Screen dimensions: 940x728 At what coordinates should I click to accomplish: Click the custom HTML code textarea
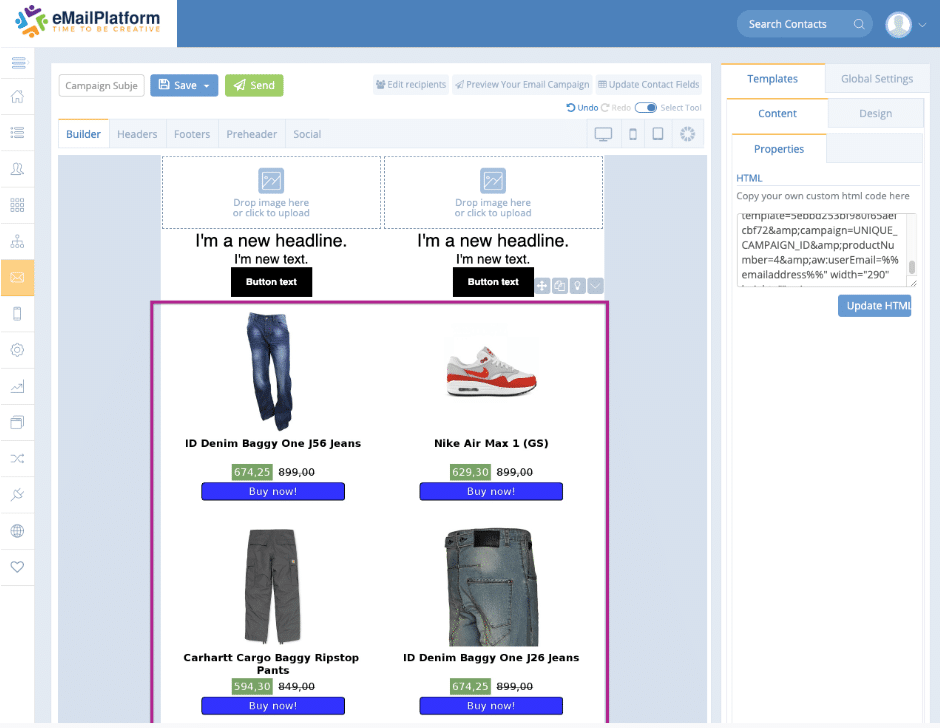click(x=822, y=249)
